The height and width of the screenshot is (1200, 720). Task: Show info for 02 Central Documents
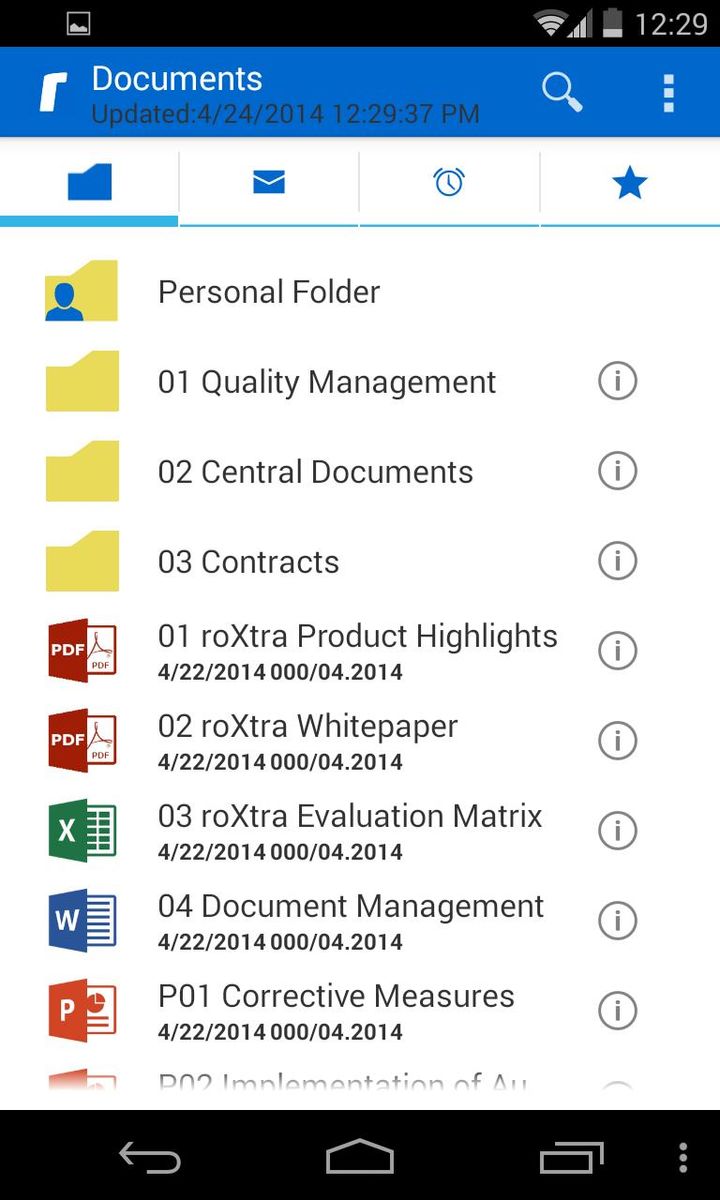(617, 471)
